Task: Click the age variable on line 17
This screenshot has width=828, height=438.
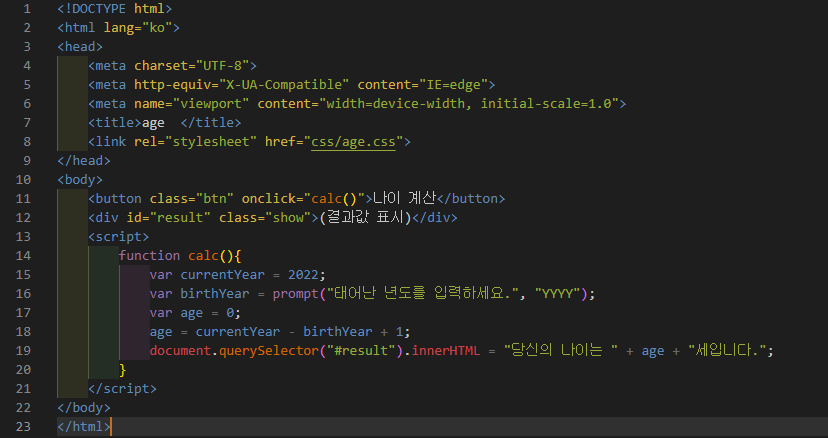Action: click(192, 313)
